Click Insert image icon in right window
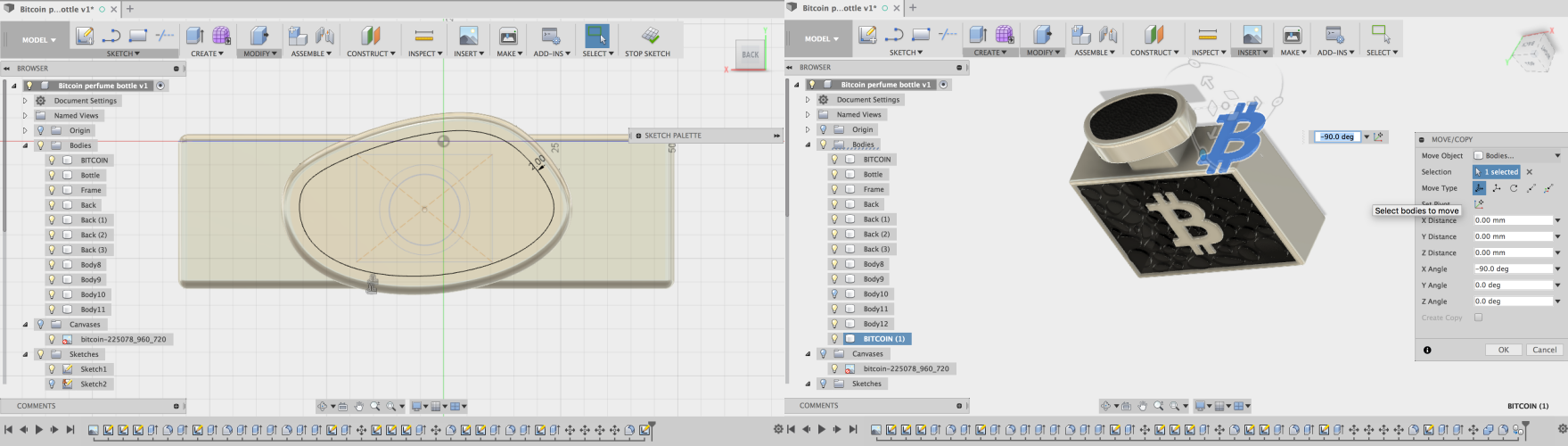The height and width of the screenshot is (446, 1568). tap(1252, 35)
